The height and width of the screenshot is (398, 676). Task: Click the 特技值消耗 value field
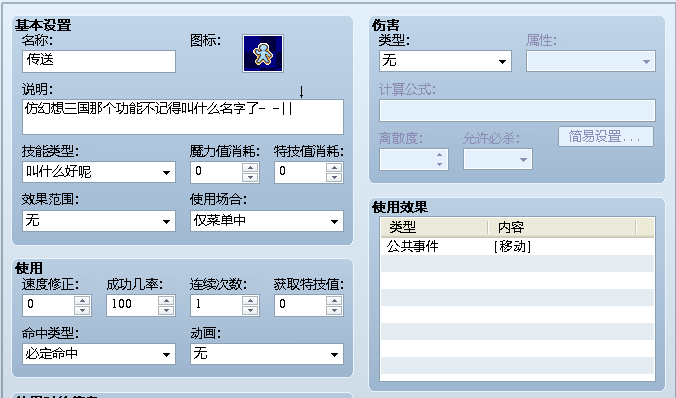click(x=300, y=172)
